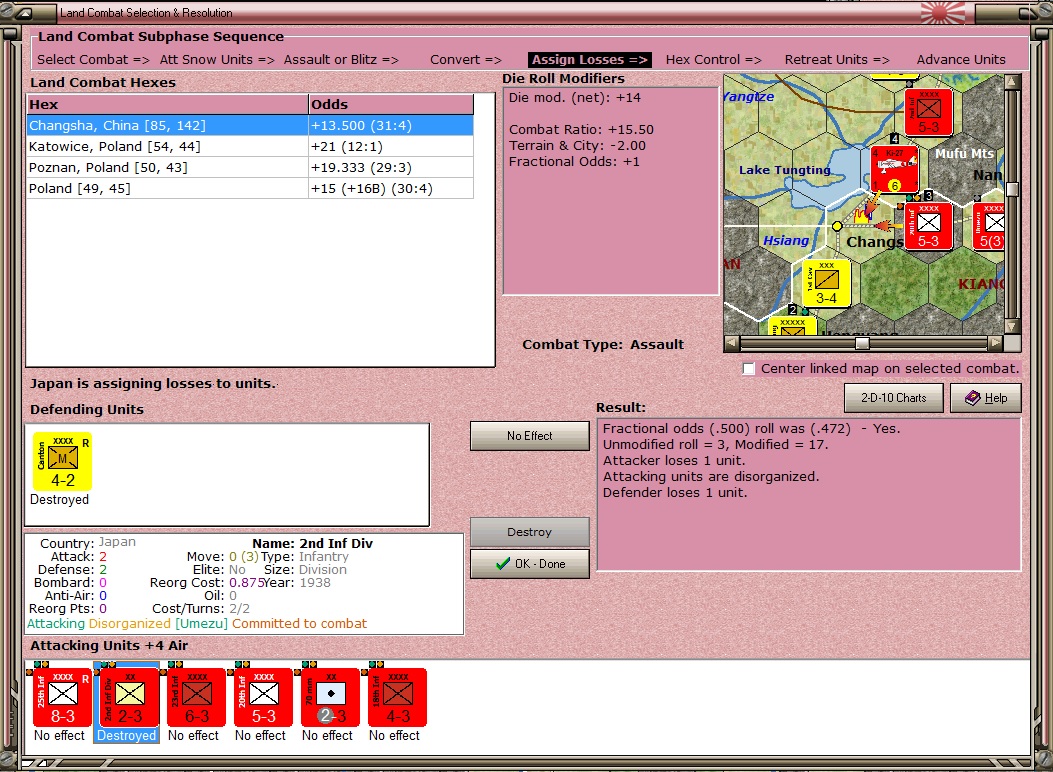
Task: Open the Help button
Action: (986, 398)
